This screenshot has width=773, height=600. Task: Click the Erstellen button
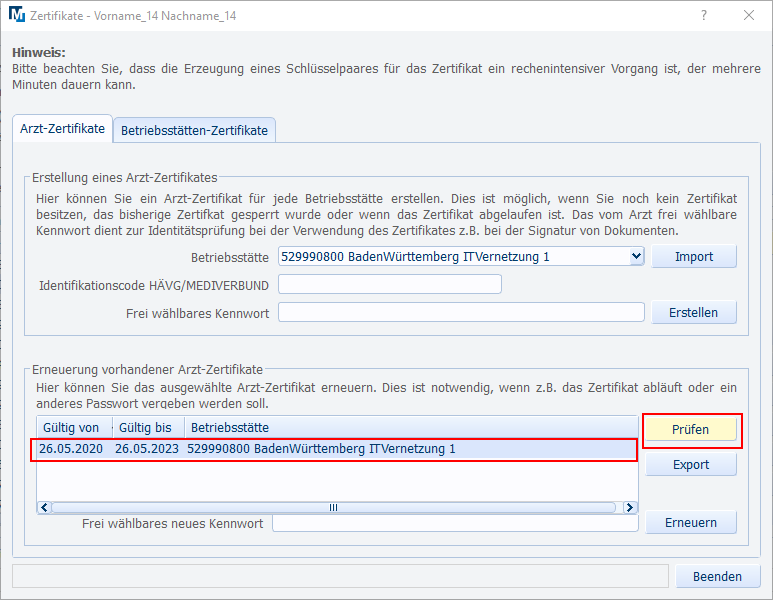(693, 313)
